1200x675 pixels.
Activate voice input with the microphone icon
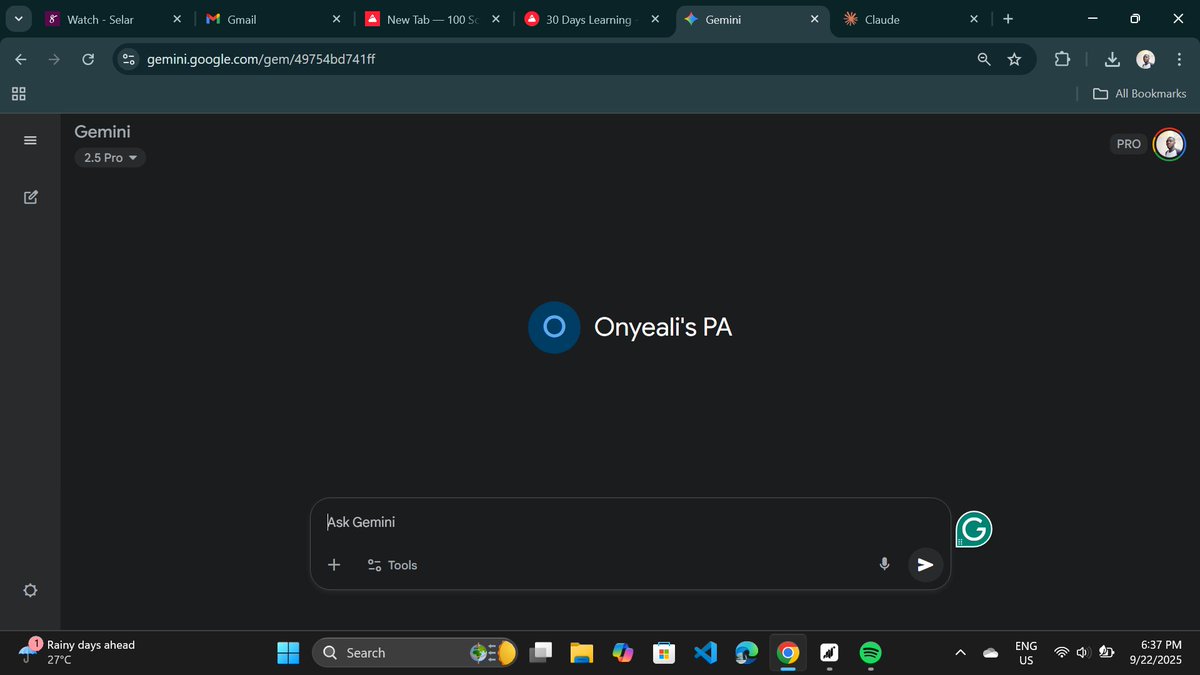pyautogui.click(x=884, y=564)
